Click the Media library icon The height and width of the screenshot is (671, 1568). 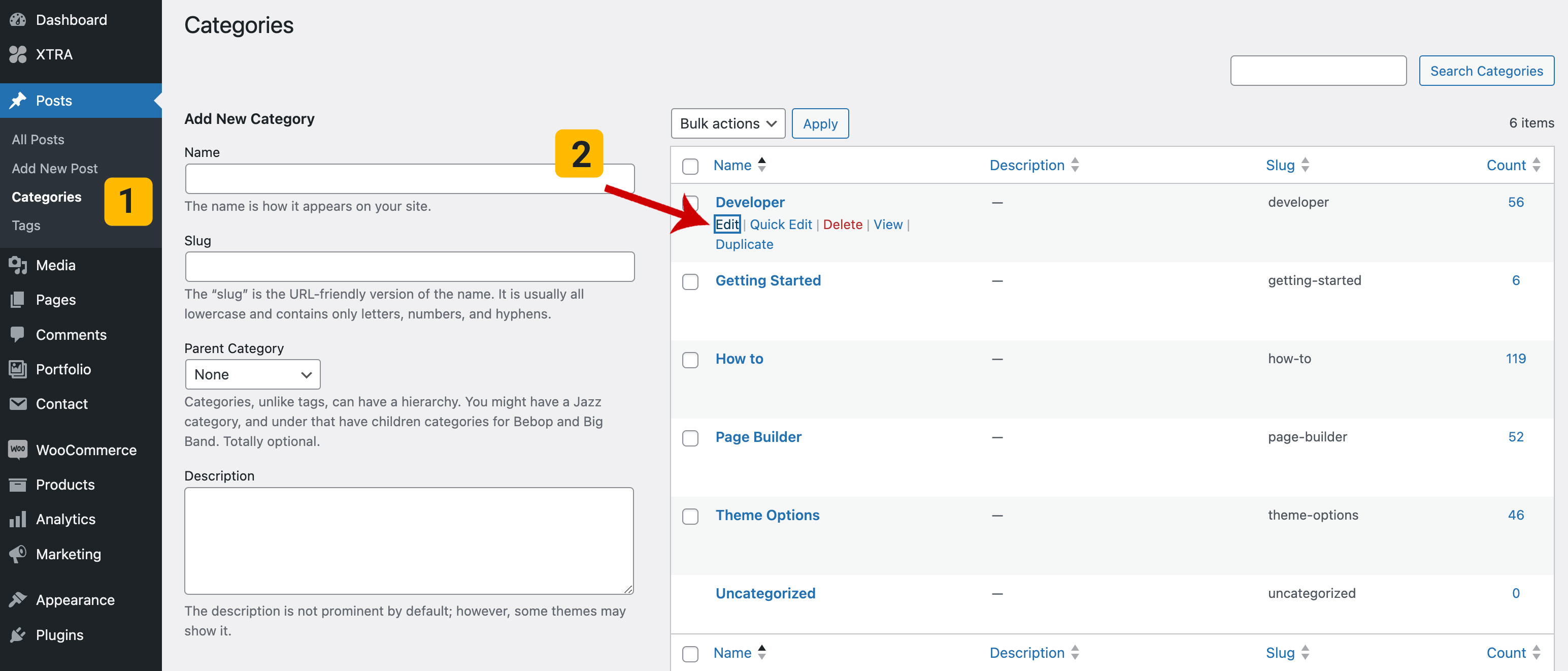tap(18, 265)
